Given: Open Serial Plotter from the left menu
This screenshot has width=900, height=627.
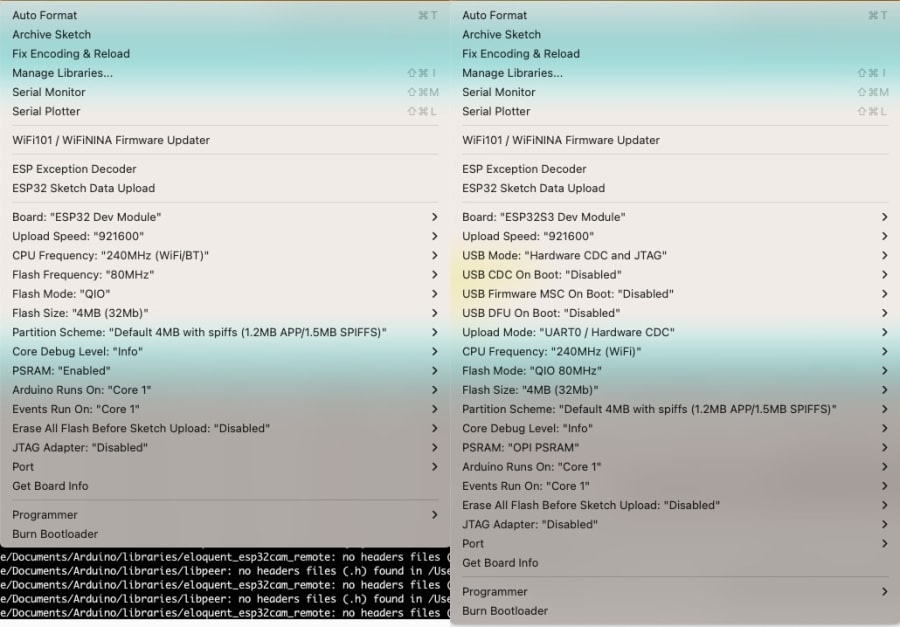Looking at the screenshot, I should click(225, 111).
